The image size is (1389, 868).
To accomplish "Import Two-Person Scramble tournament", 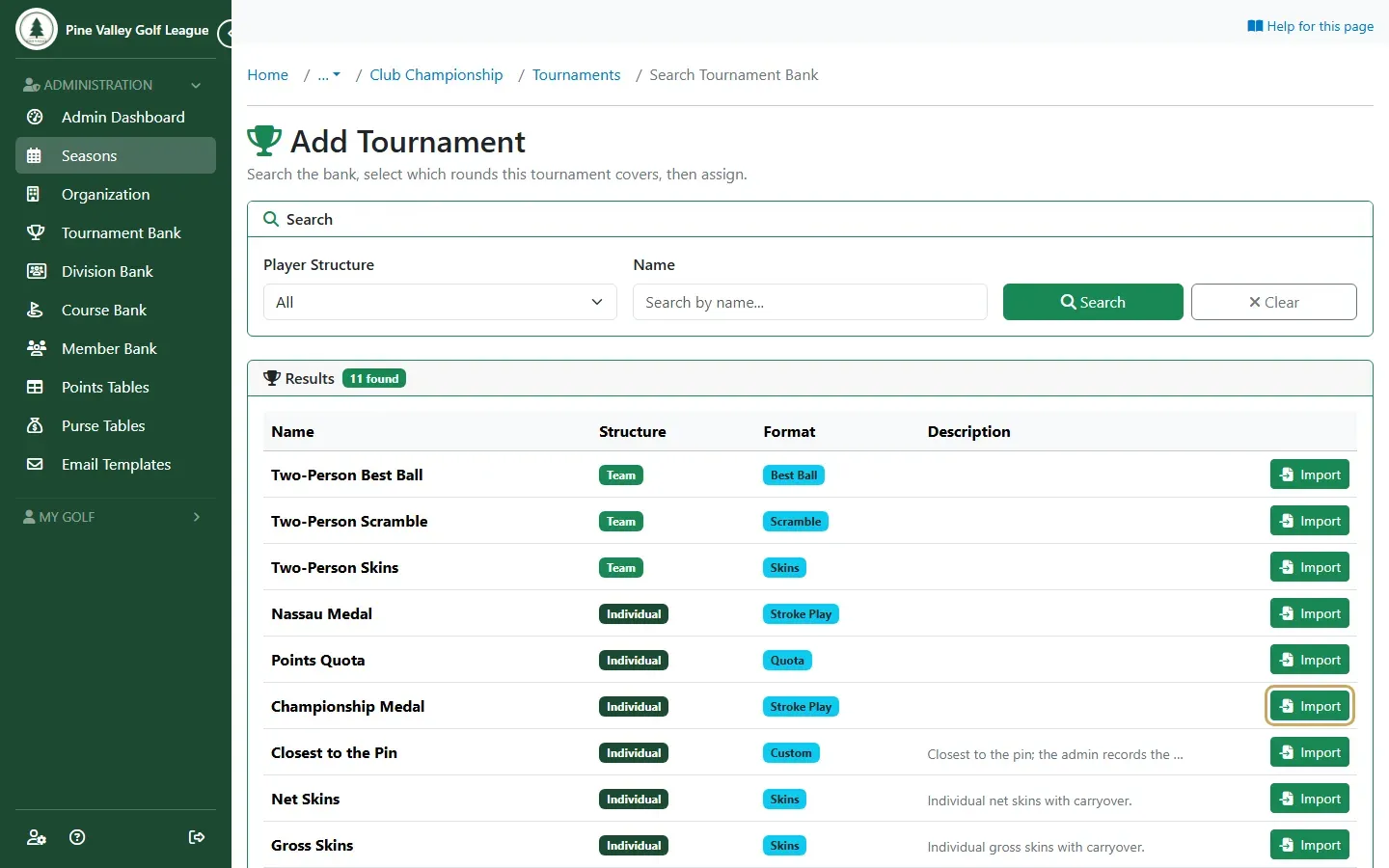I will 1310,521.
